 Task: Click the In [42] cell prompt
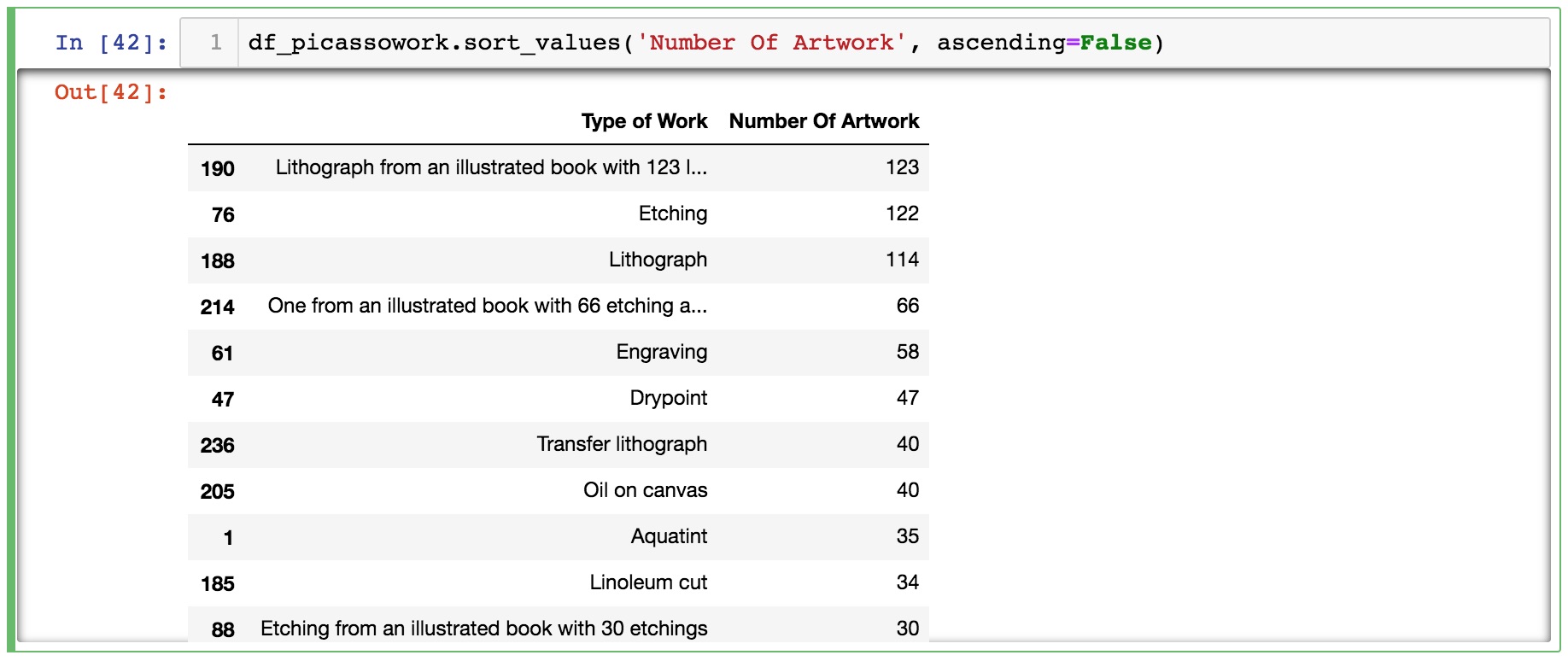point(111,43)
